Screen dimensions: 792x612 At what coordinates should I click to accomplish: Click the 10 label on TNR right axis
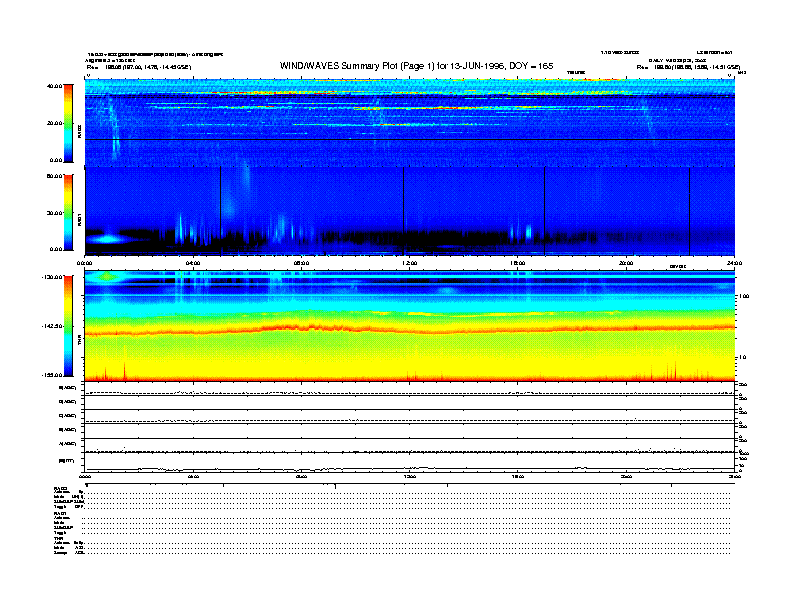(x=742, y=357)
